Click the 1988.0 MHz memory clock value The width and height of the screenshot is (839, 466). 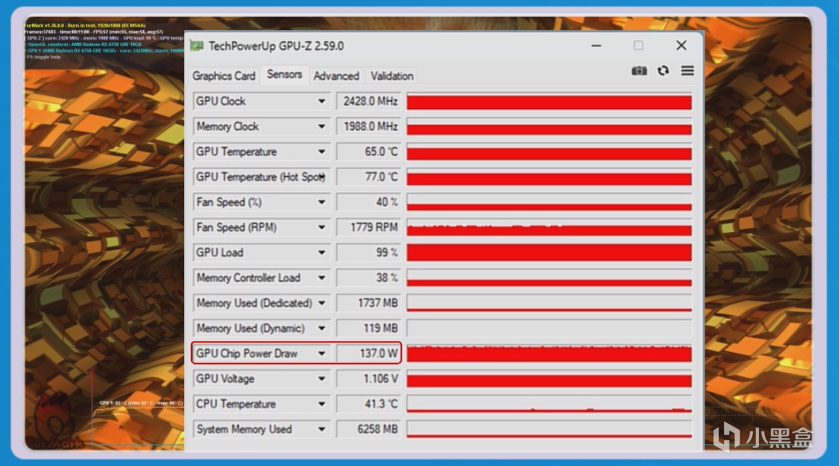coord(369,126)
